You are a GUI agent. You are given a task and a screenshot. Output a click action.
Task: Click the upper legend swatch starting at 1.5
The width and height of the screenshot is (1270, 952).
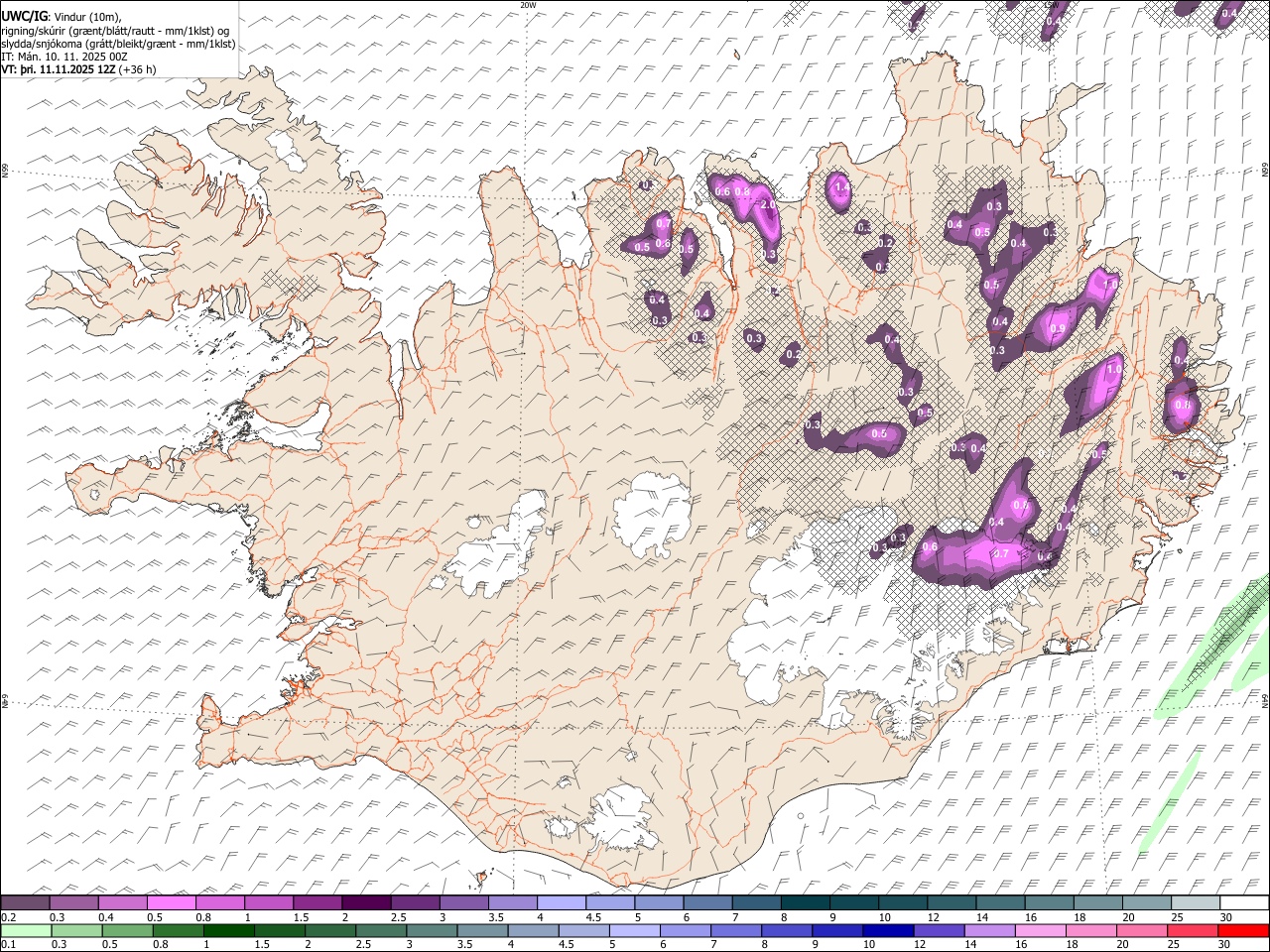(317, 903)
